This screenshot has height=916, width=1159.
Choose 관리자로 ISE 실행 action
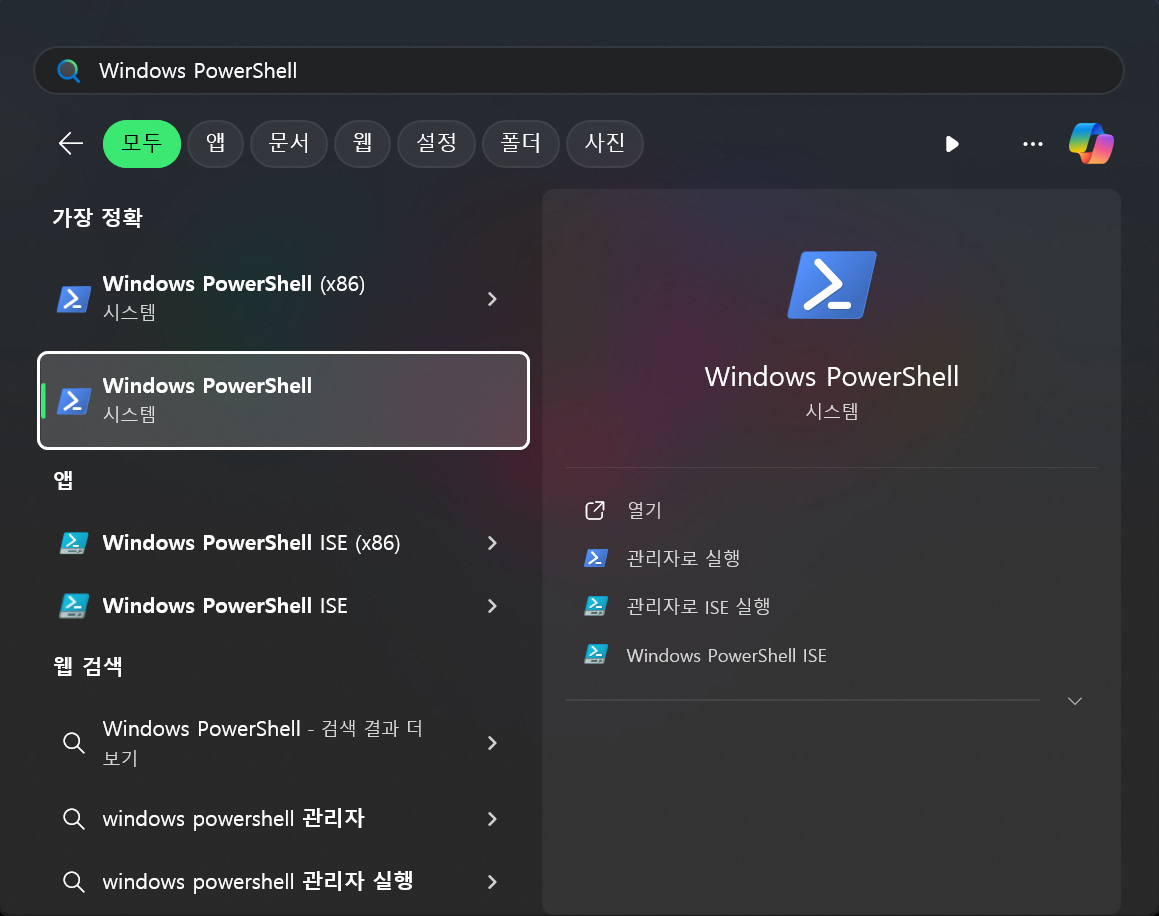click(x=832, y=607)
